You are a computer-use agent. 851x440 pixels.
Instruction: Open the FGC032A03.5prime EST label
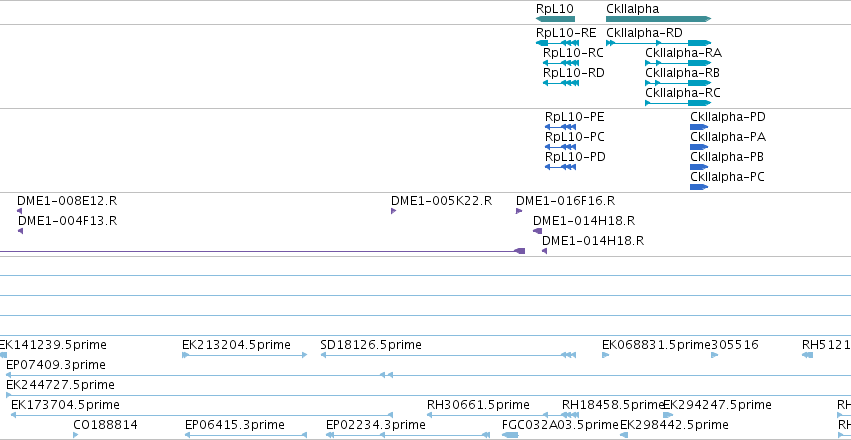(x=561, y=425)
